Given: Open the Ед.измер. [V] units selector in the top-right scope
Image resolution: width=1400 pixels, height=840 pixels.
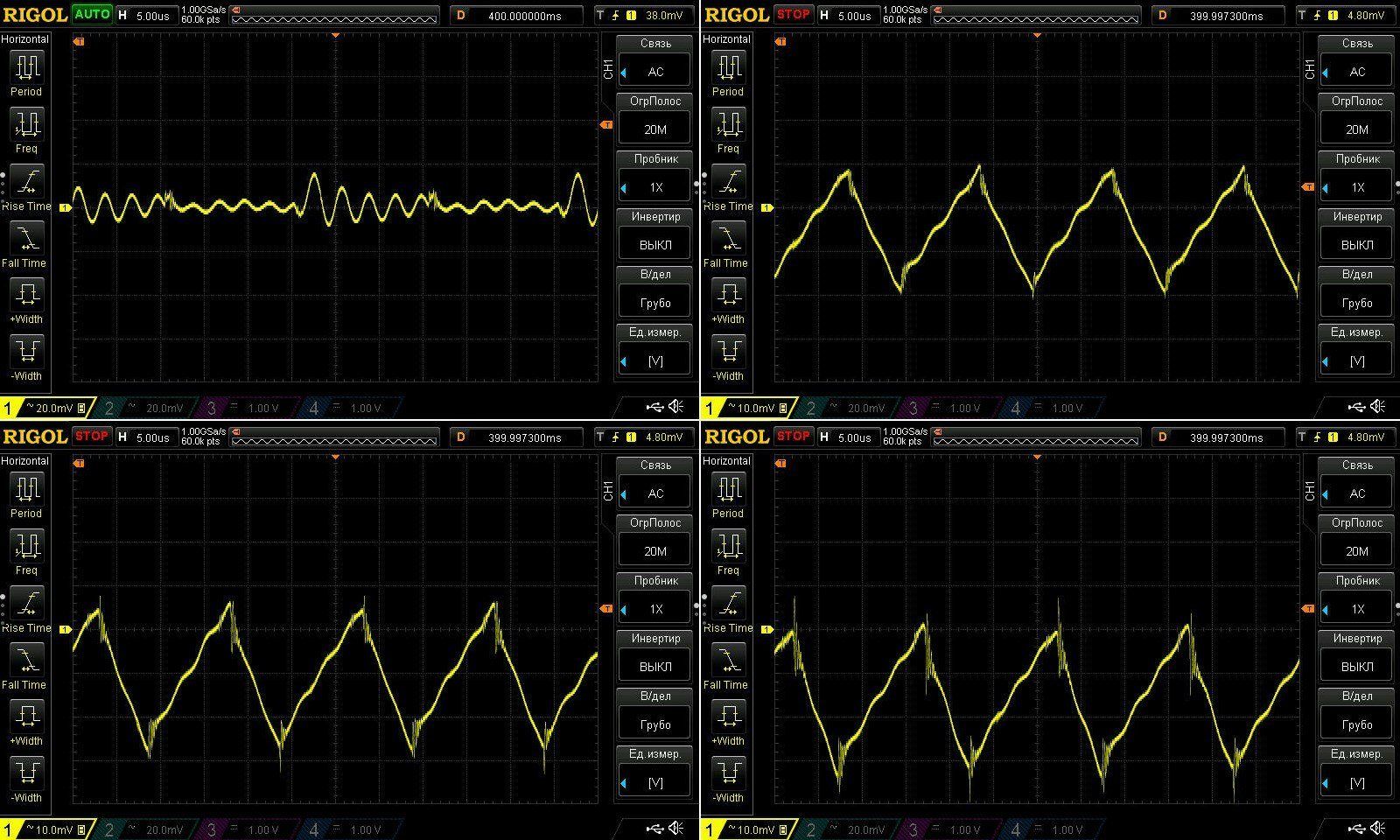Looking at the screenshot, I should 1356,360.
